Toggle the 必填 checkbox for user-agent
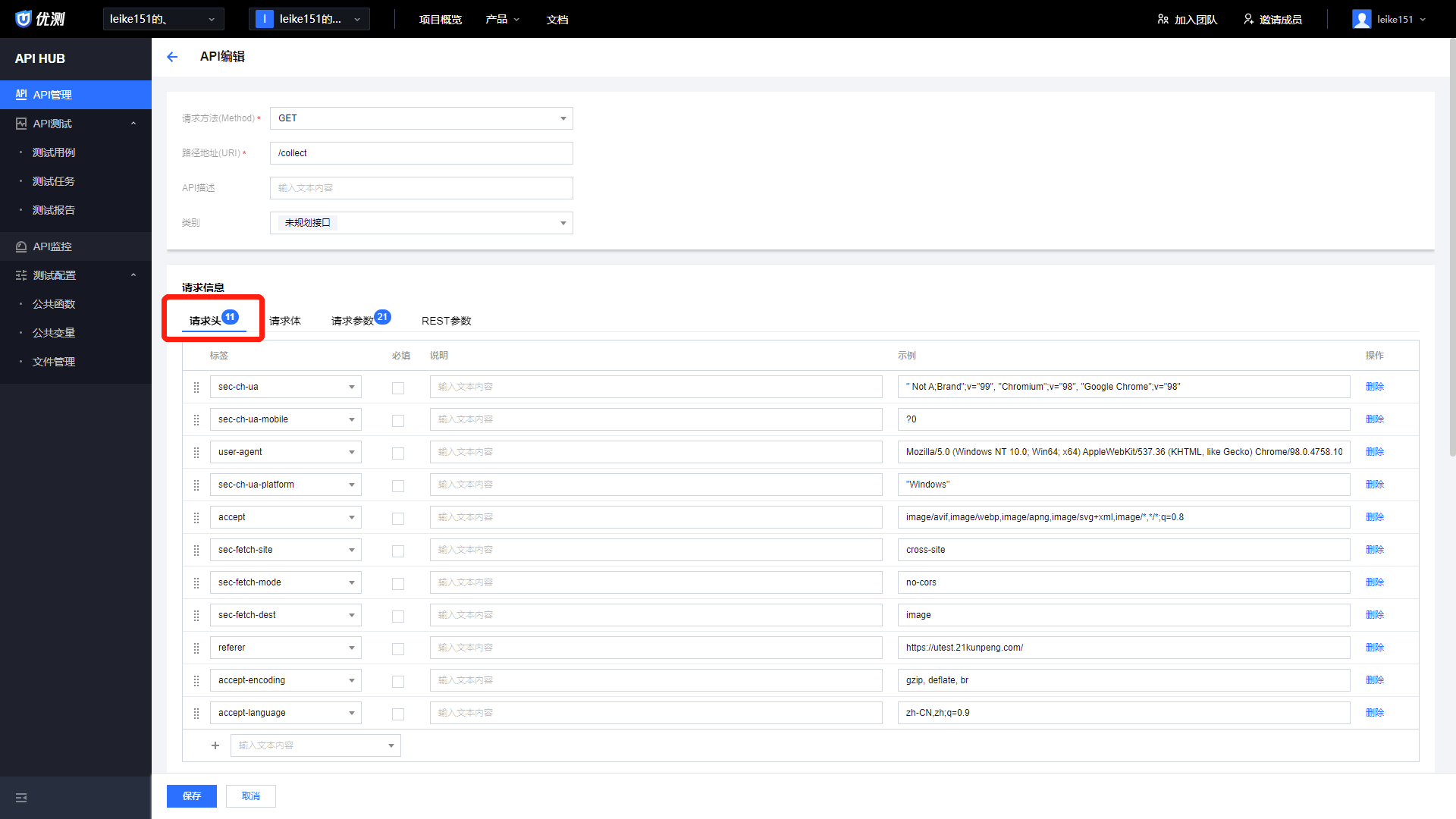This screenshot has width=1456, height=819. click(398, 453)
